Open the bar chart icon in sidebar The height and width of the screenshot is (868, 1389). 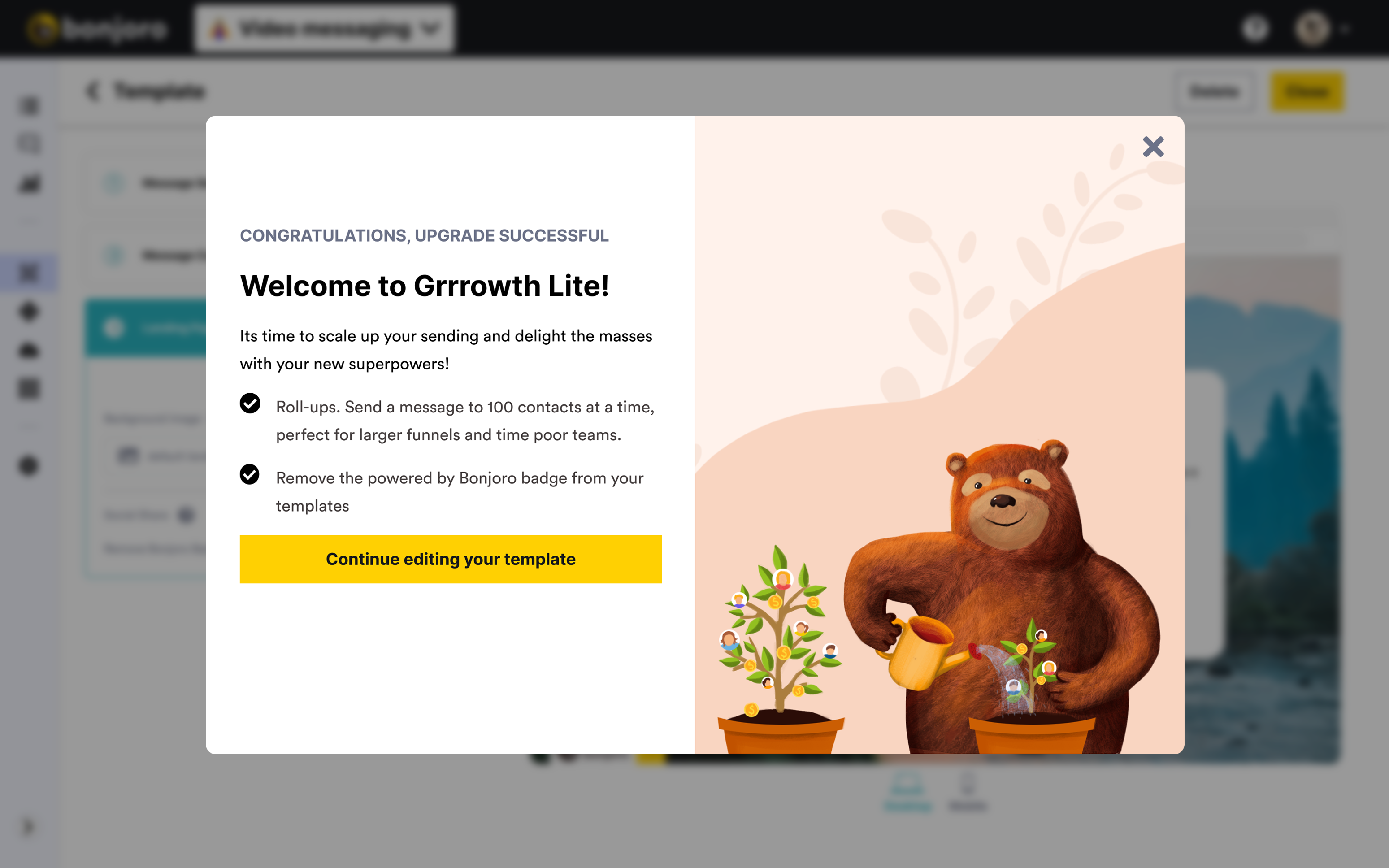pyautogui.click(x=29, y=184)
